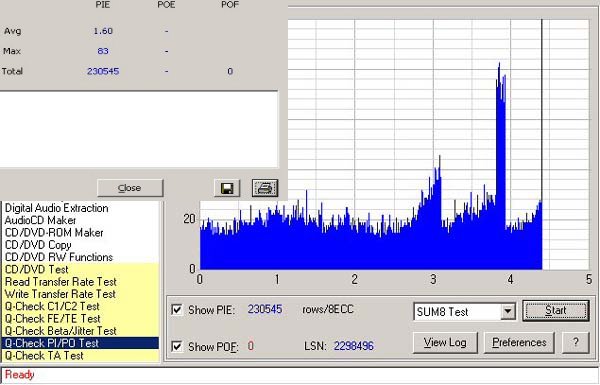The width and height of the screenshot is (600, 385).
Task: Toggle the Show PIE checkbox
Action: tap(177, 310)
